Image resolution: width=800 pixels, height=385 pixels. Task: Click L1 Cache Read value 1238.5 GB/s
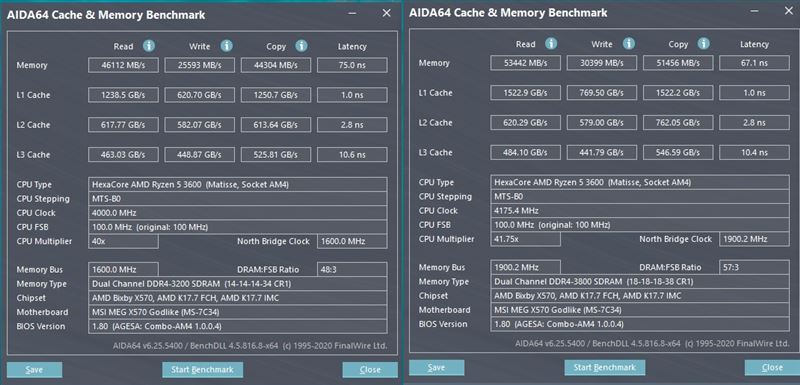(123, 95)
